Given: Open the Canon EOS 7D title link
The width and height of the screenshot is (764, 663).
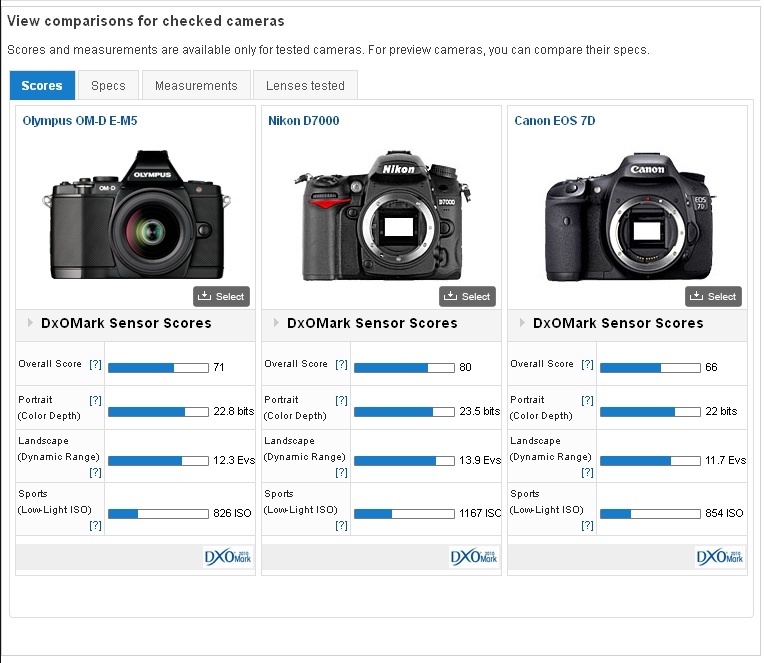Looking at the screenshot, I should (554, 120).
